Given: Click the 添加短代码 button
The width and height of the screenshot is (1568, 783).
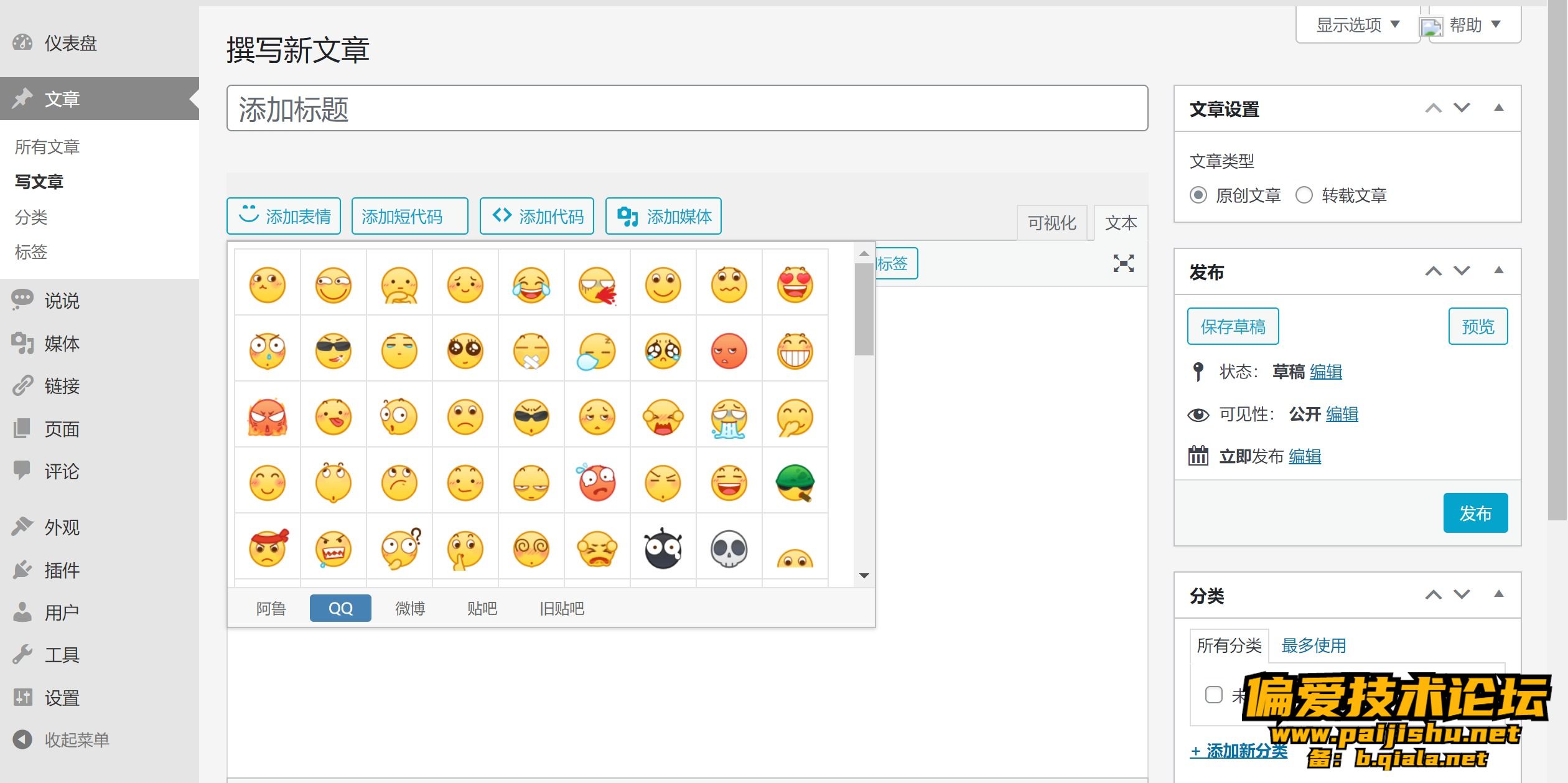Looking at the screenshot, I should pyautogui.click(x=409, y=216).
